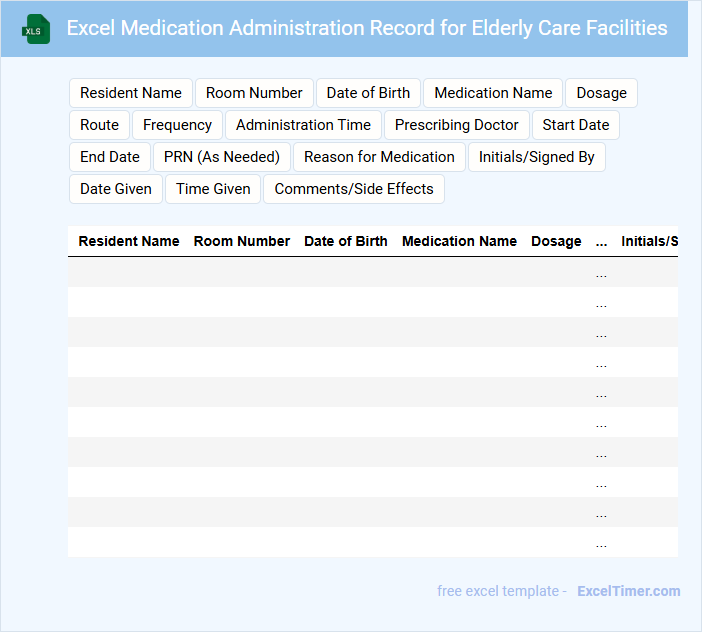Image resolution: width=702 pixels, height=632 pixels.
Task: Click the Prescribing Doctor tag
Action: [456, 125]
